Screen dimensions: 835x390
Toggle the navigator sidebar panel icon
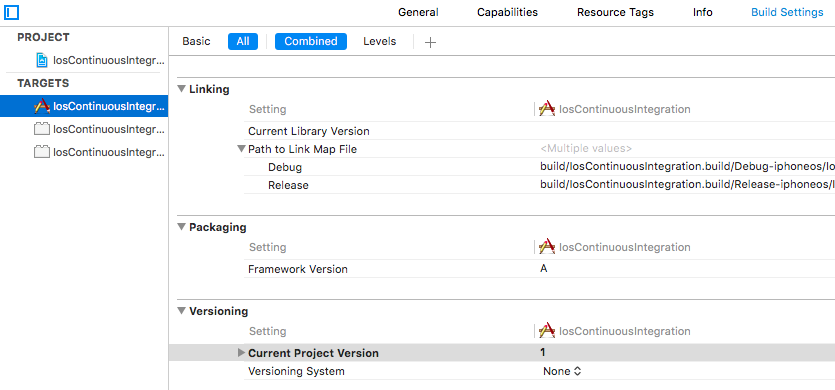tap(11, 12)
